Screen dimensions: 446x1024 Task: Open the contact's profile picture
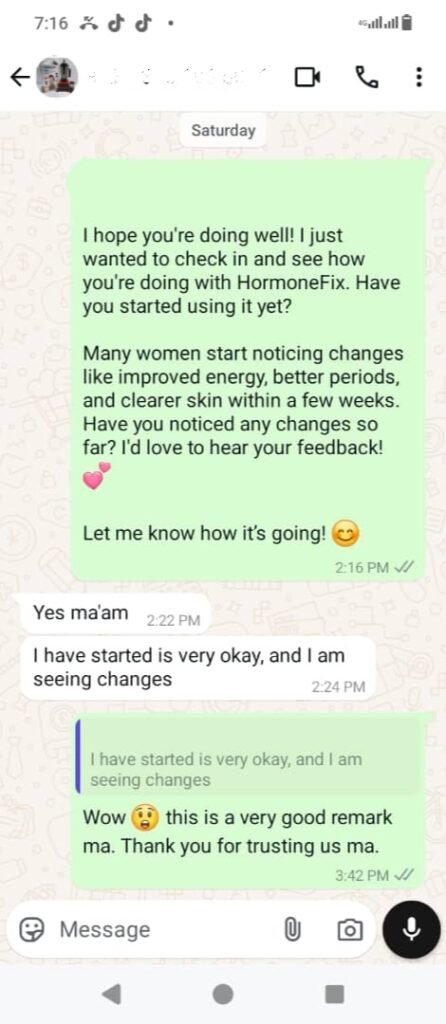[x=56, y=77]
